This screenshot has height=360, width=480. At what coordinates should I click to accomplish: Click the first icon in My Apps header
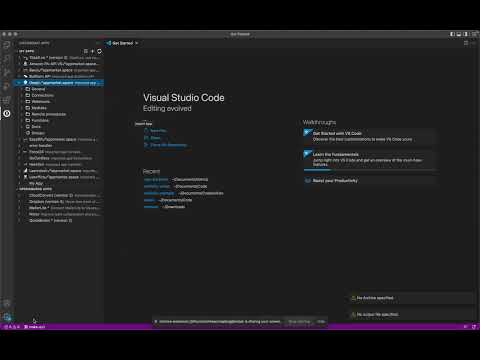pyautogui.click(x=86, y=51)
